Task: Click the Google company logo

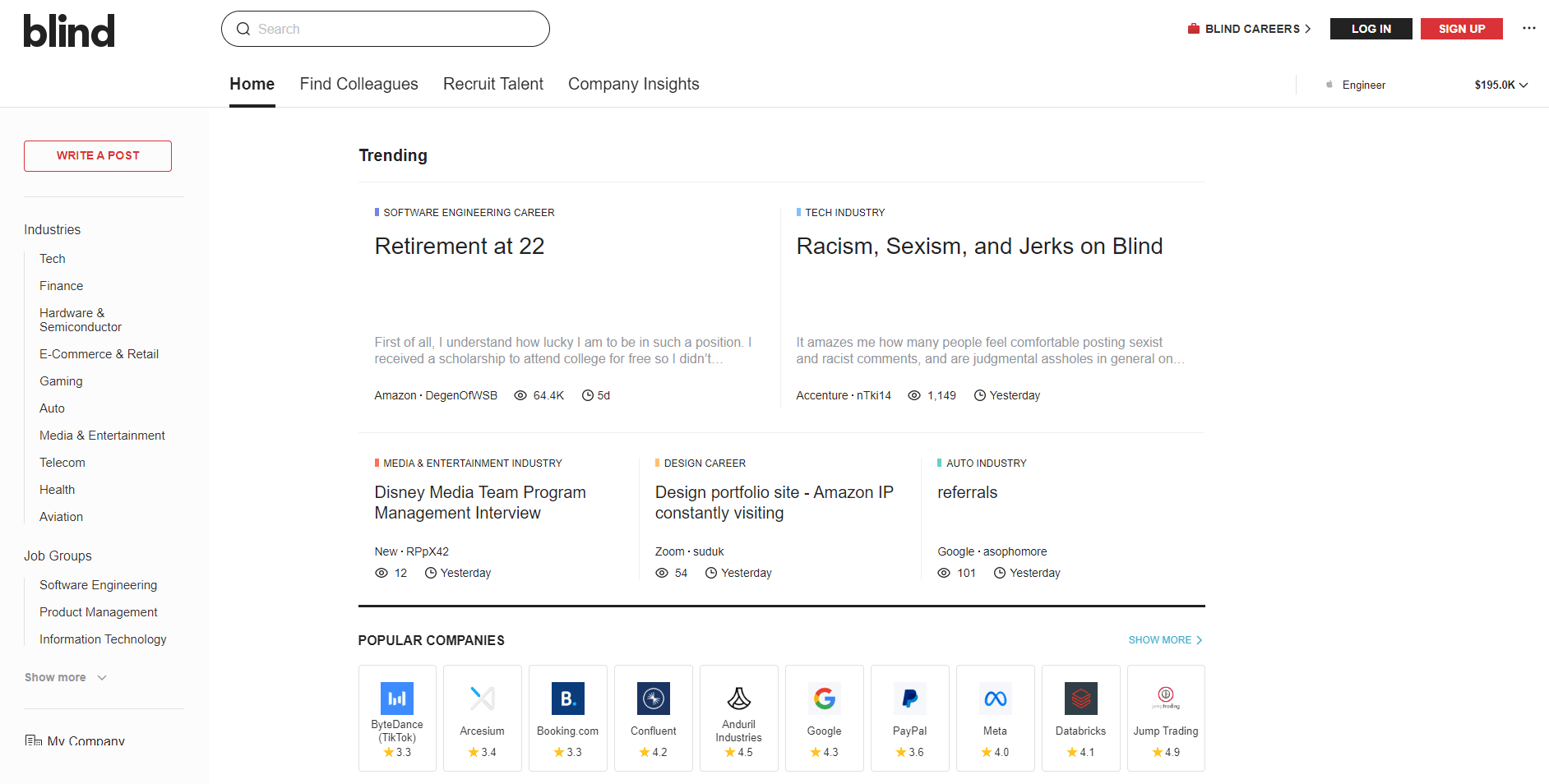Action: [825, 699]
